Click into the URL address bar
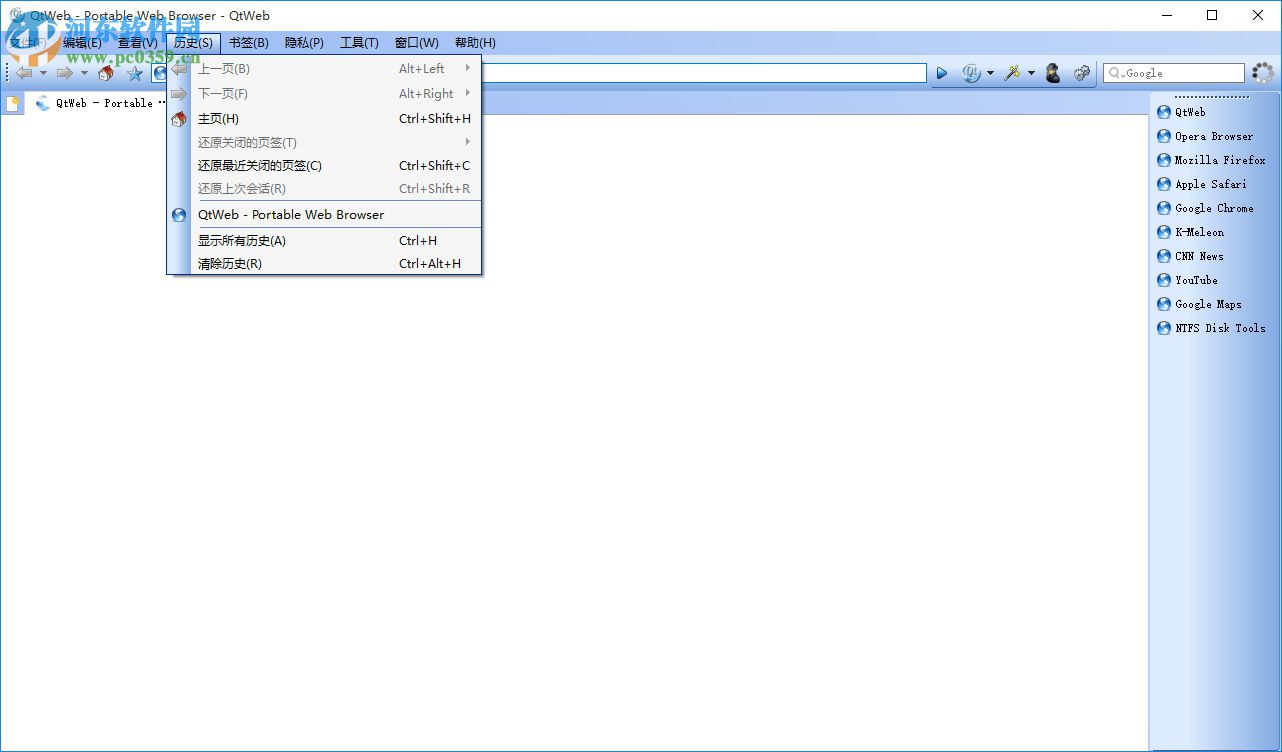 point(705,73)
